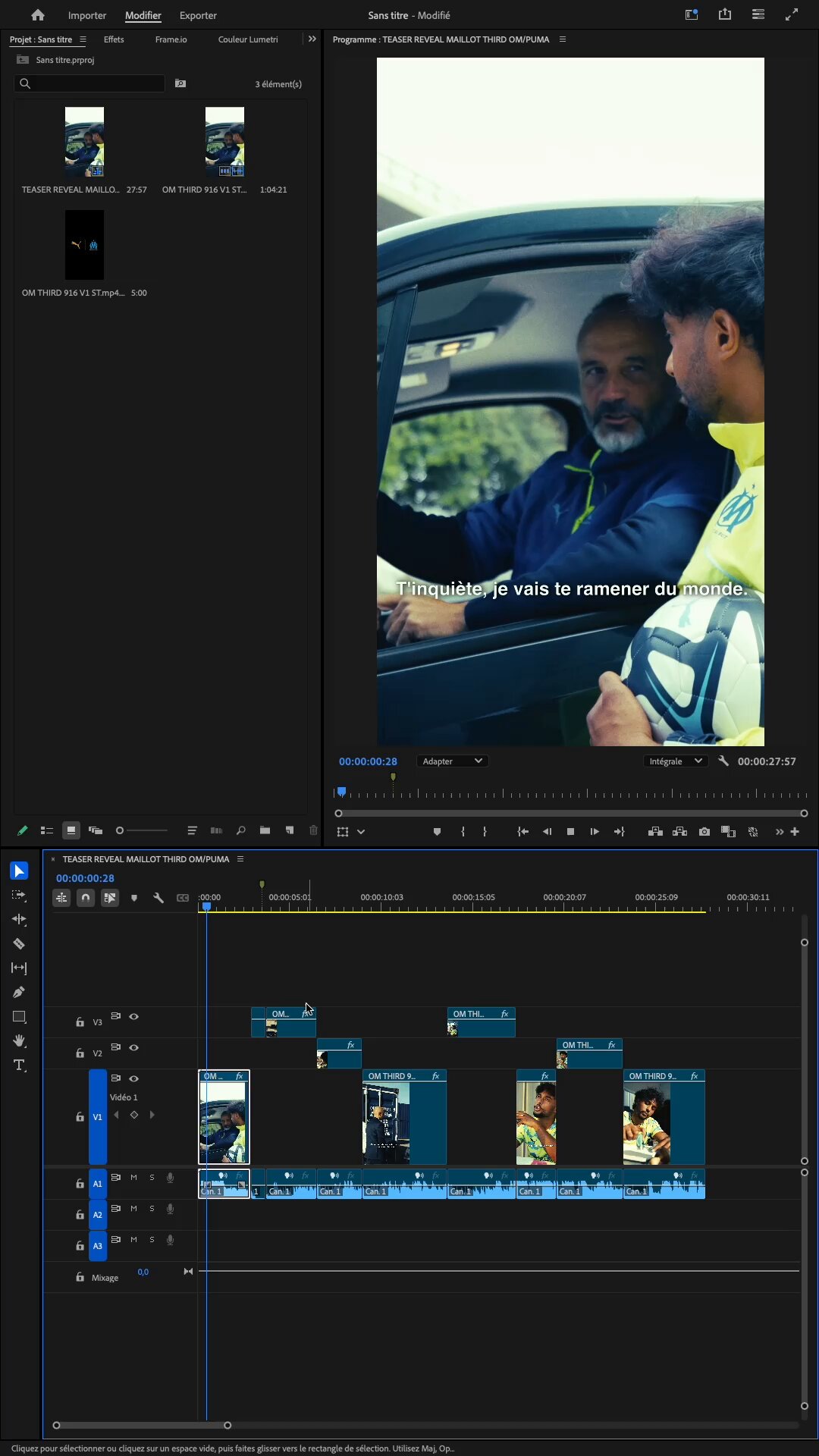Add marker in program monitor
819x1456 pixels.
[x=437, y=832]
